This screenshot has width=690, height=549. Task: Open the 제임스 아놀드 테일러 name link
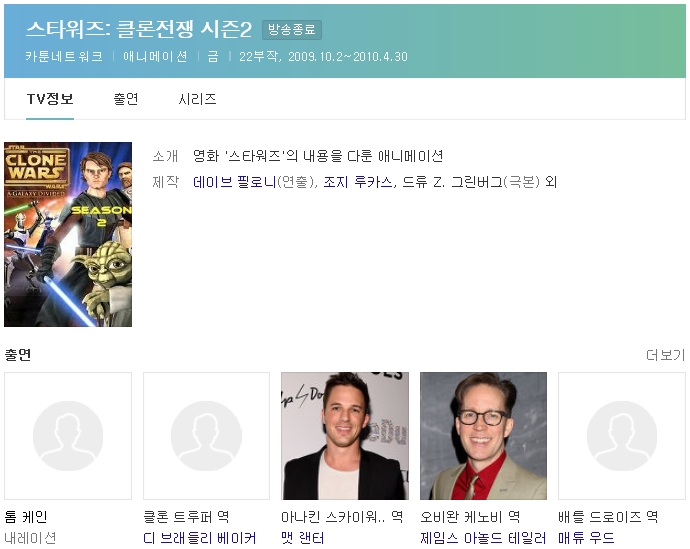(483, 538)
